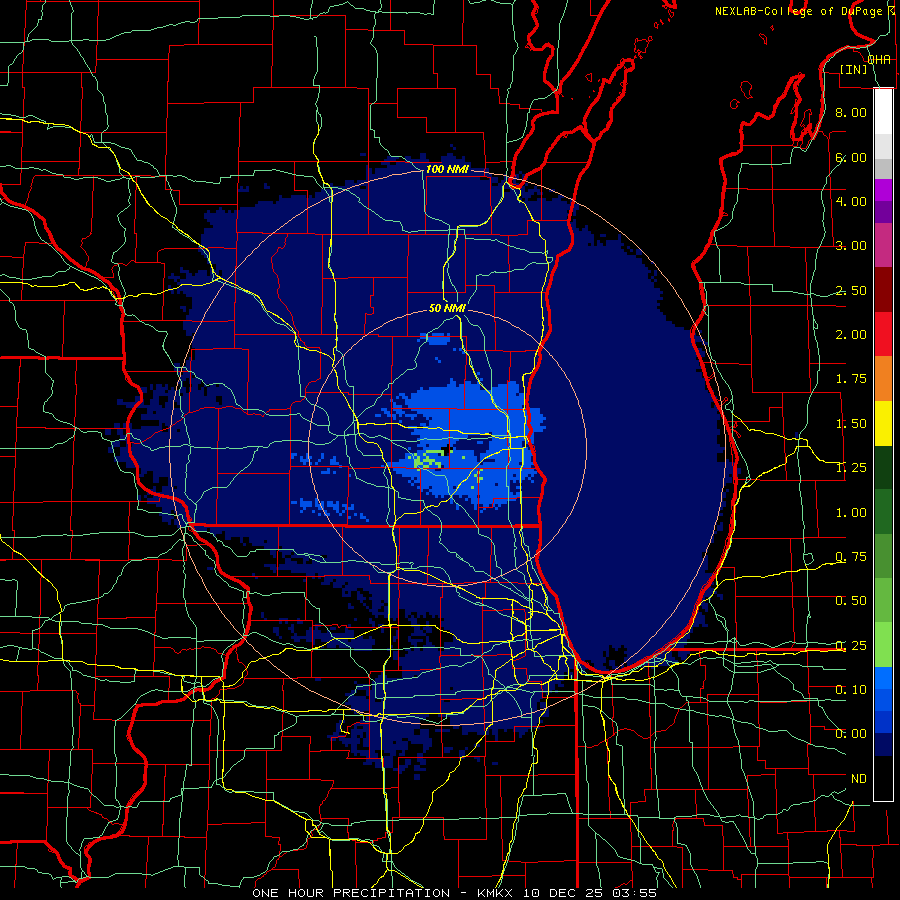Click the "1.50" legend value

click(850, 424)
